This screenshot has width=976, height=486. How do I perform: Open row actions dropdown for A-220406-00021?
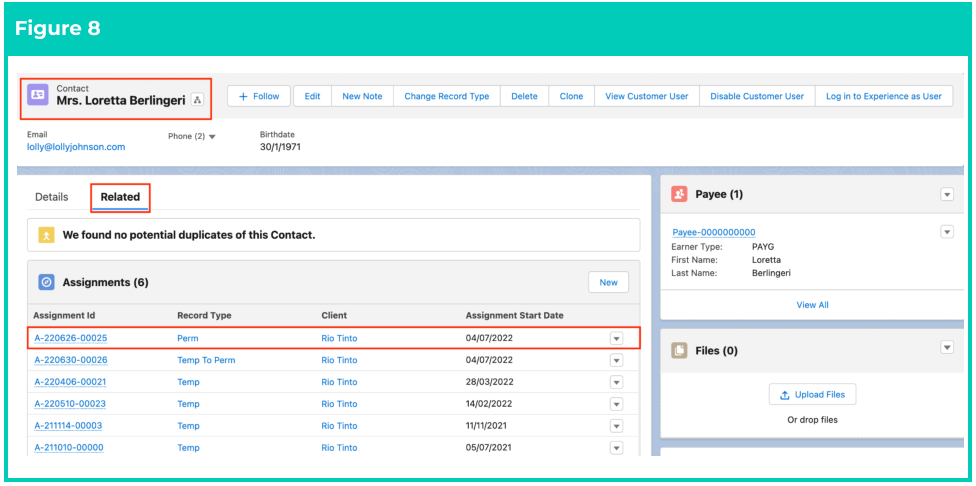point(616,381)
